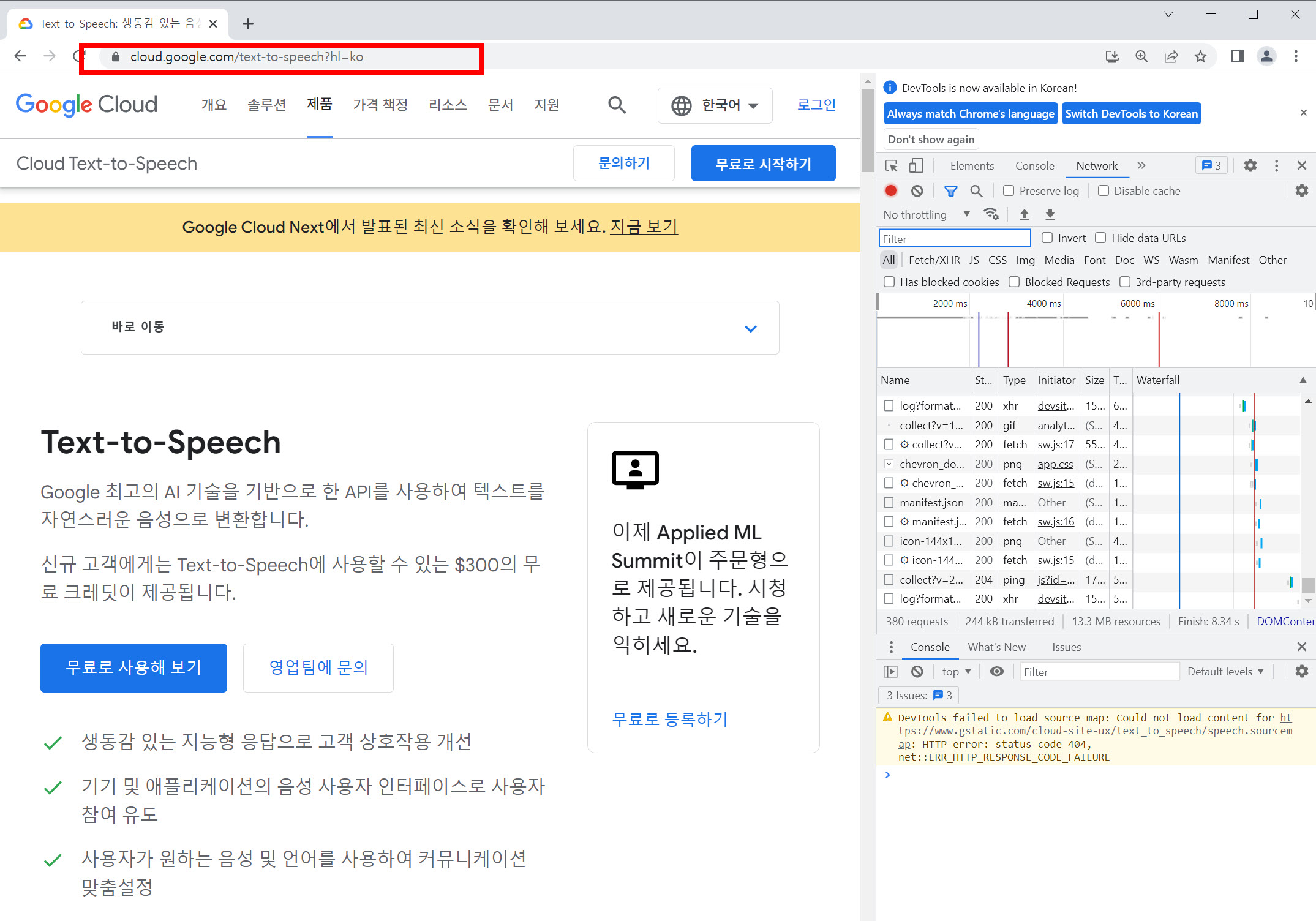Tick the Hide data URLs checkbox
Viewport: 1316px width, 921px height.
pyautogui.click(x=1100, y=238)
